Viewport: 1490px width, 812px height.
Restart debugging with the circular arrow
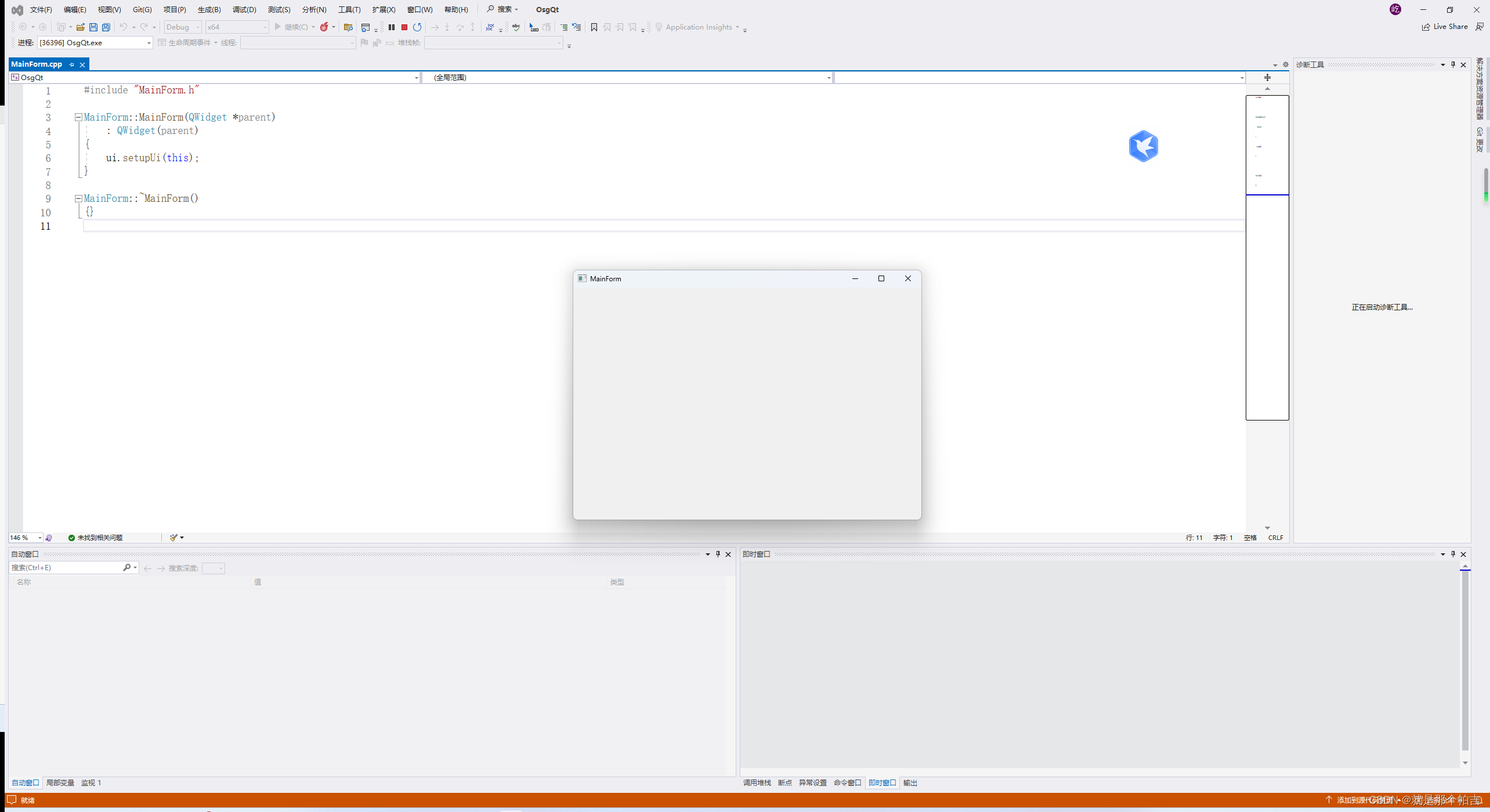[x=417, y=27]
